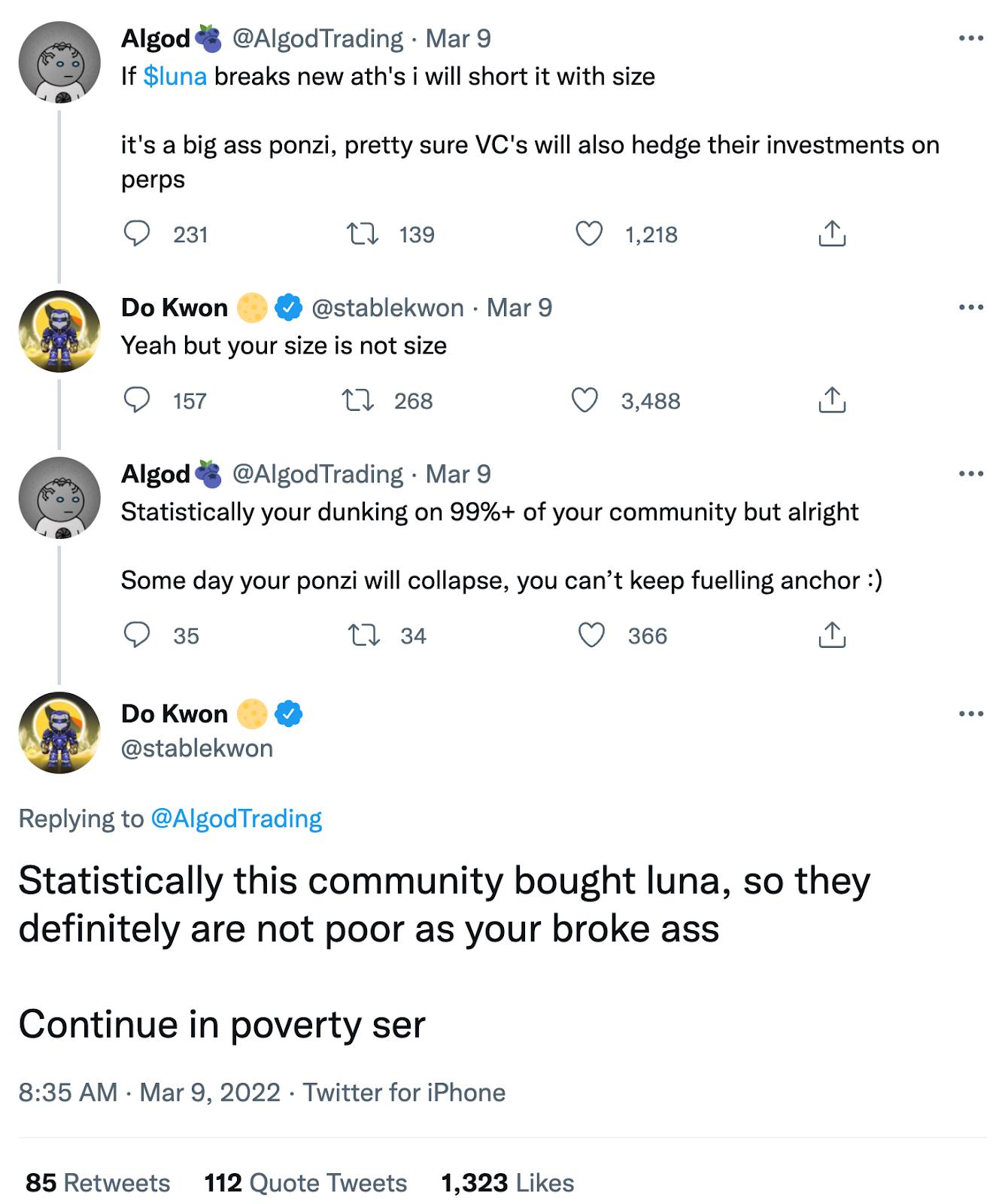View the 112 Quote Tweets list

click(x=305, y=1183)
